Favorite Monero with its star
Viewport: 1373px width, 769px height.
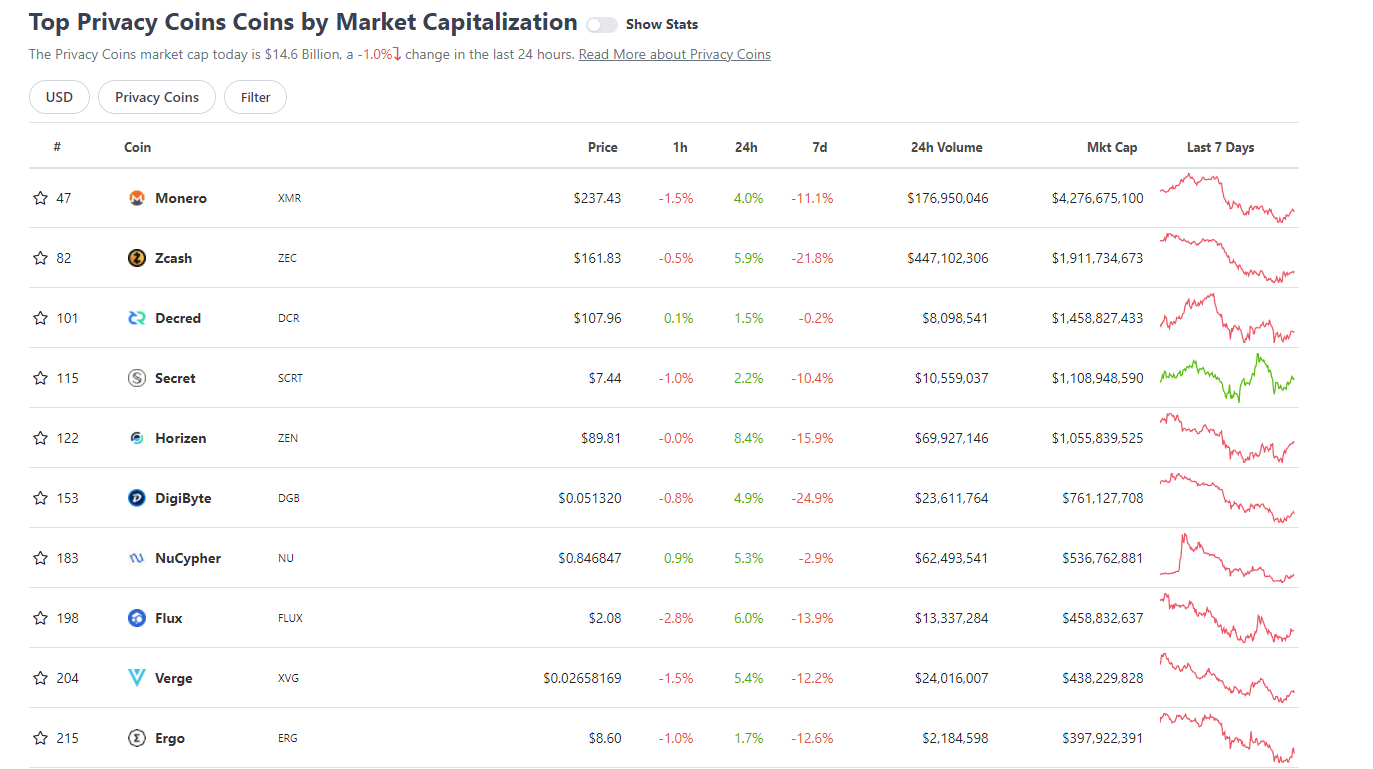[40, 198]
